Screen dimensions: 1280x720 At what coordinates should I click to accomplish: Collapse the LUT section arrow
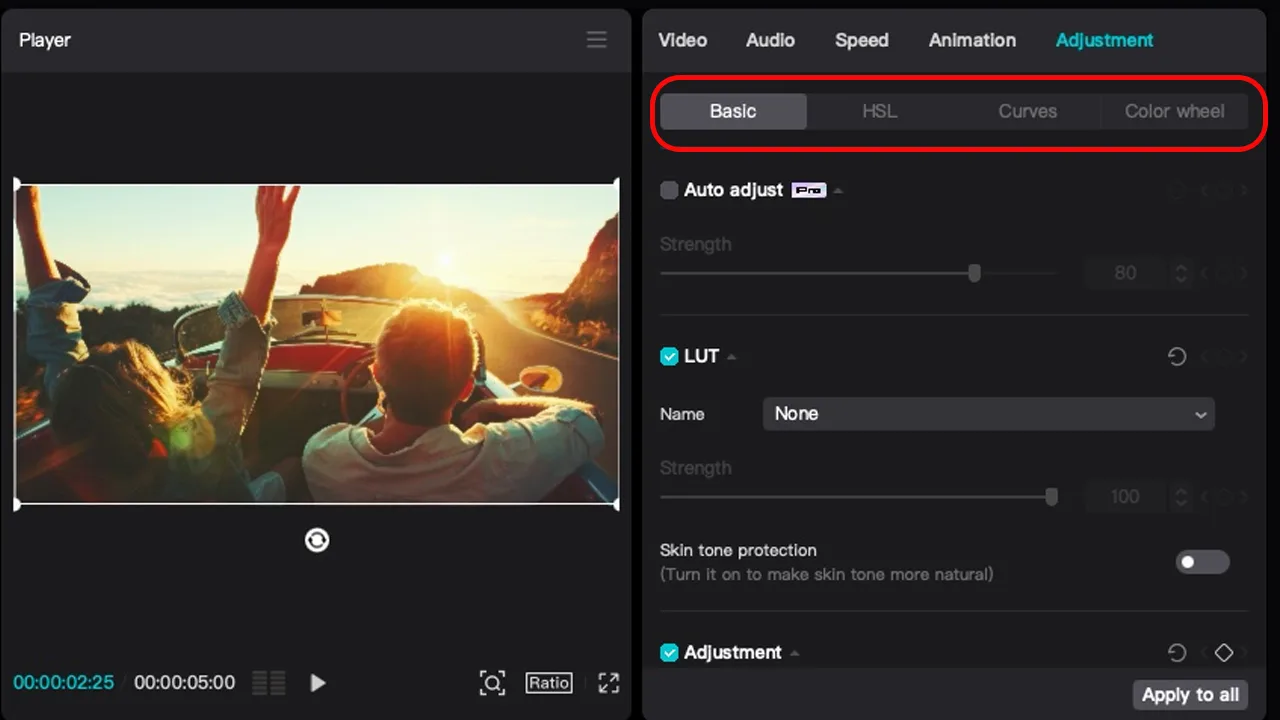coord(731,357)
